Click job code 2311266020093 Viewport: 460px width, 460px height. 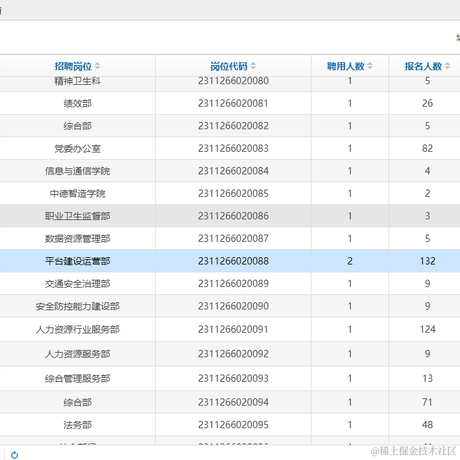tap(233, 378)
